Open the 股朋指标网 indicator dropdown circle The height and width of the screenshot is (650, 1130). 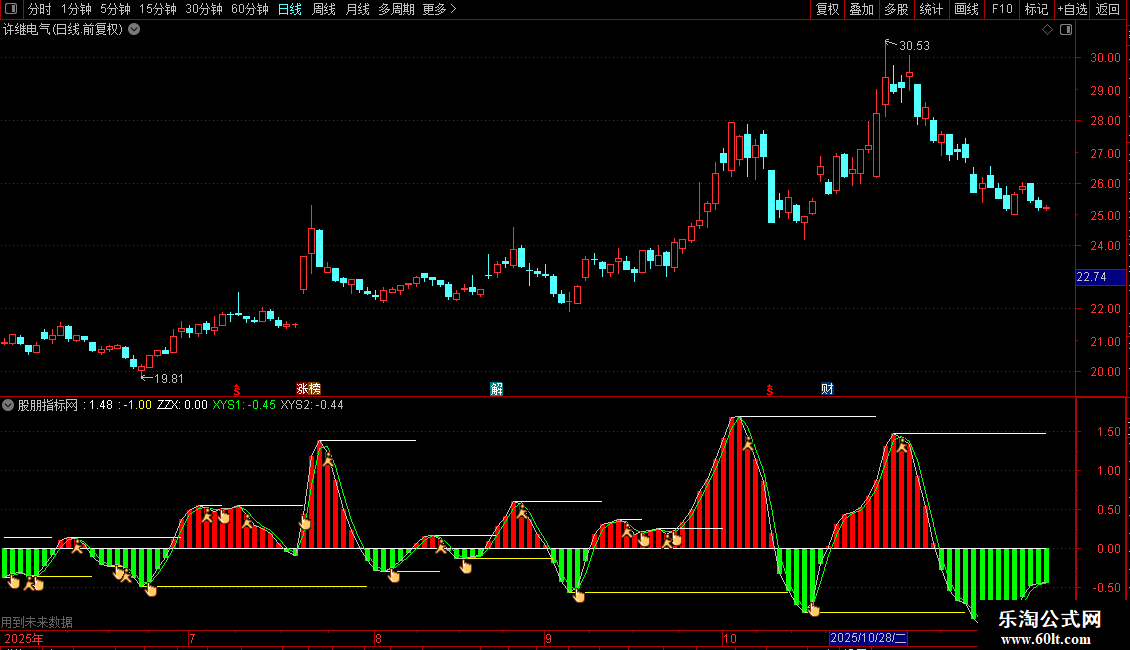pos(8,405)
